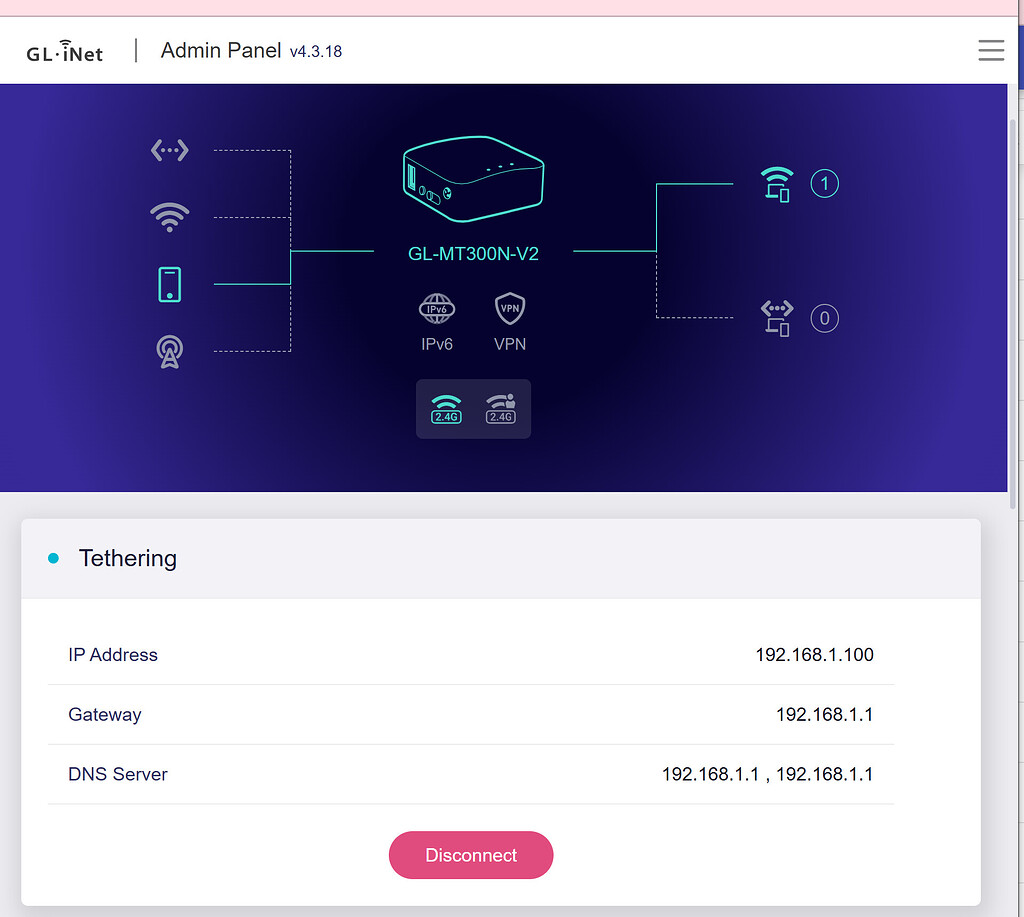Click the IP Address value 192.168.1.100

[x=814, y=655]
